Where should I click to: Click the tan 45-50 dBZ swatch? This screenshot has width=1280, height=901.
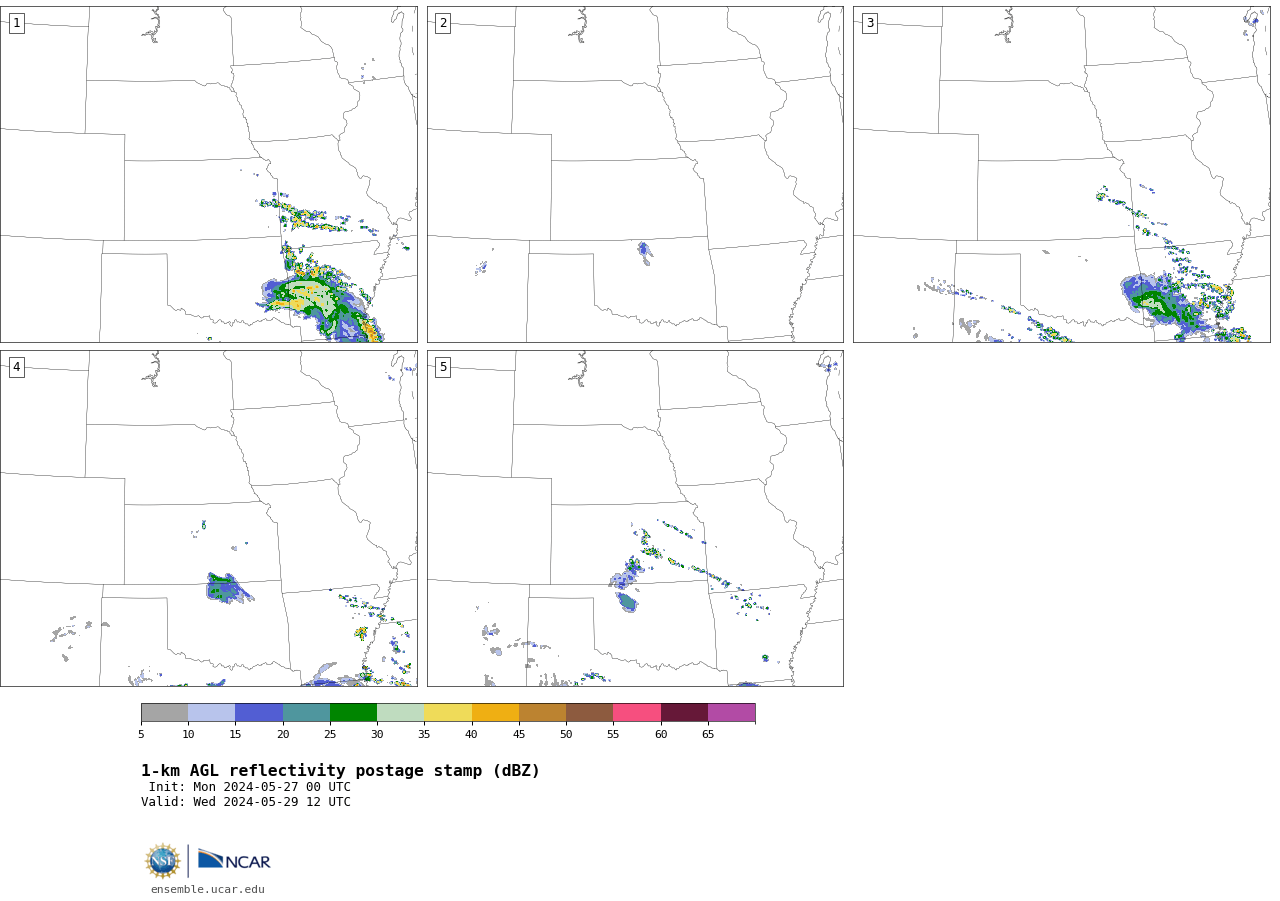click(542, 713)
